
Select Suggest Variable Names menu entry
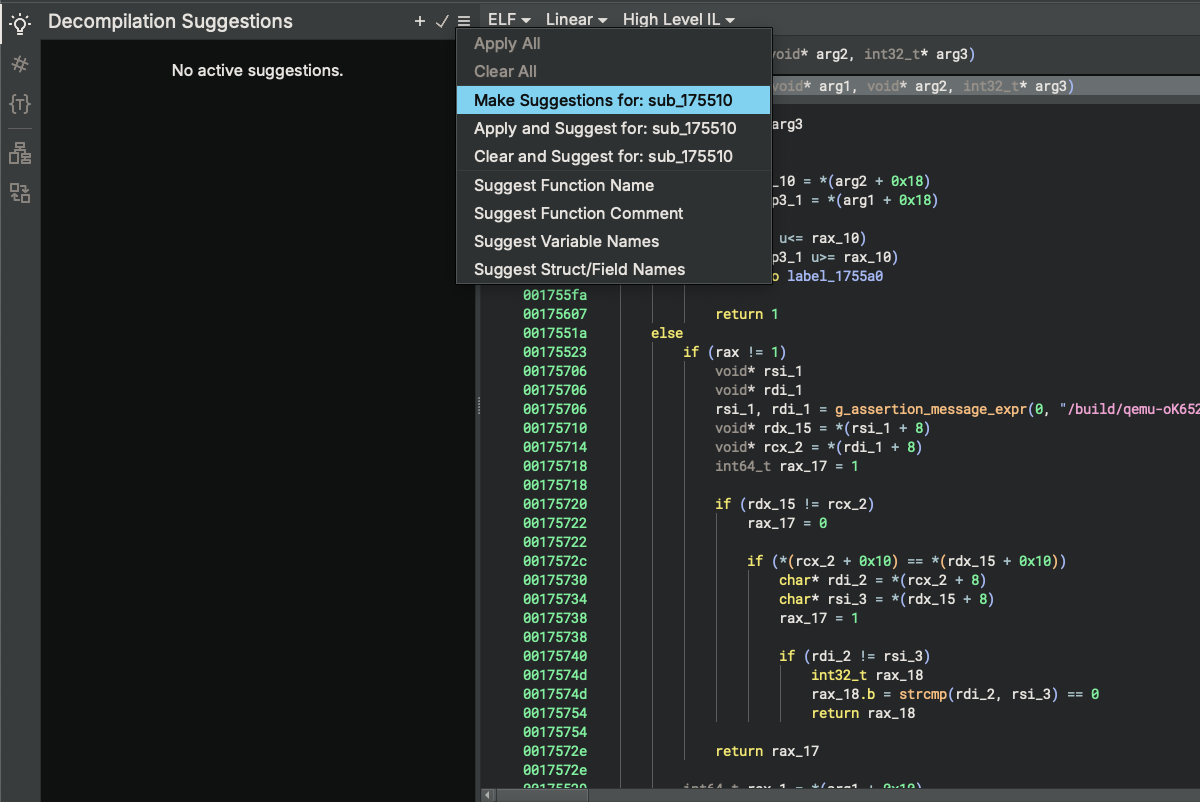click(566, 241)
